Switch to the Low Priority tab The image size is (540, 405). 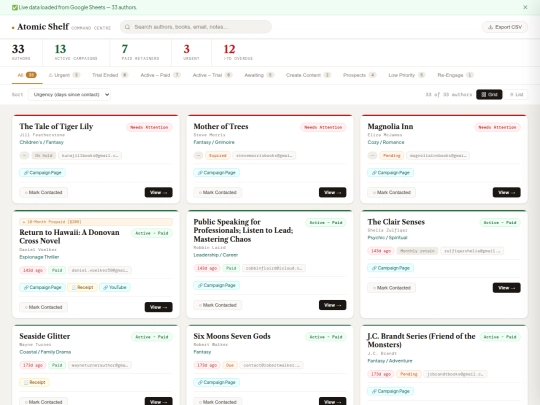tap(407, 75)
